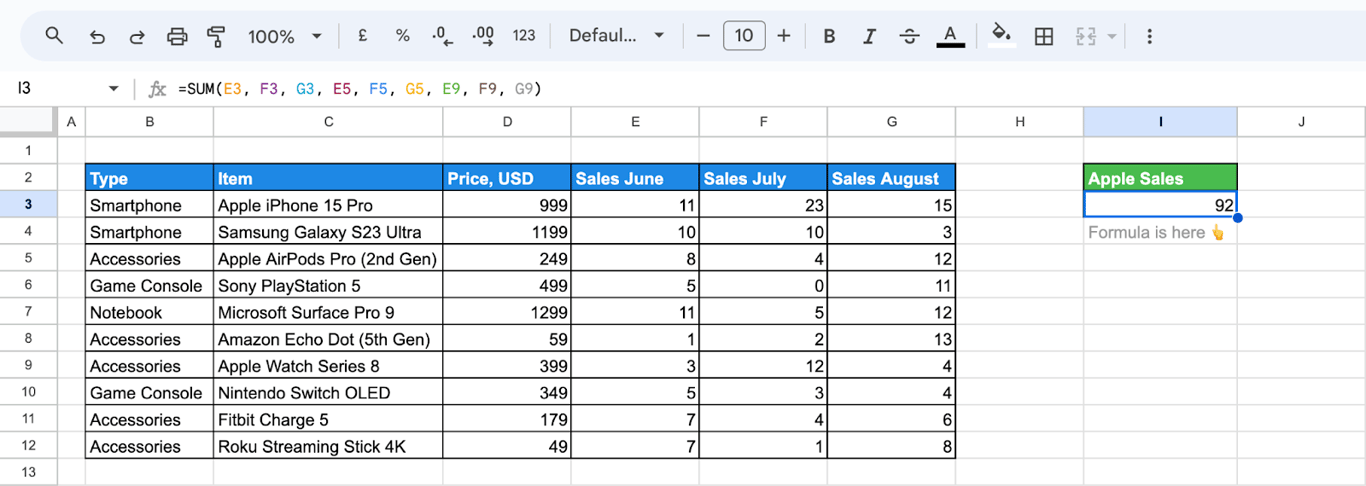Format as currency with pound icon

[362, 36]
